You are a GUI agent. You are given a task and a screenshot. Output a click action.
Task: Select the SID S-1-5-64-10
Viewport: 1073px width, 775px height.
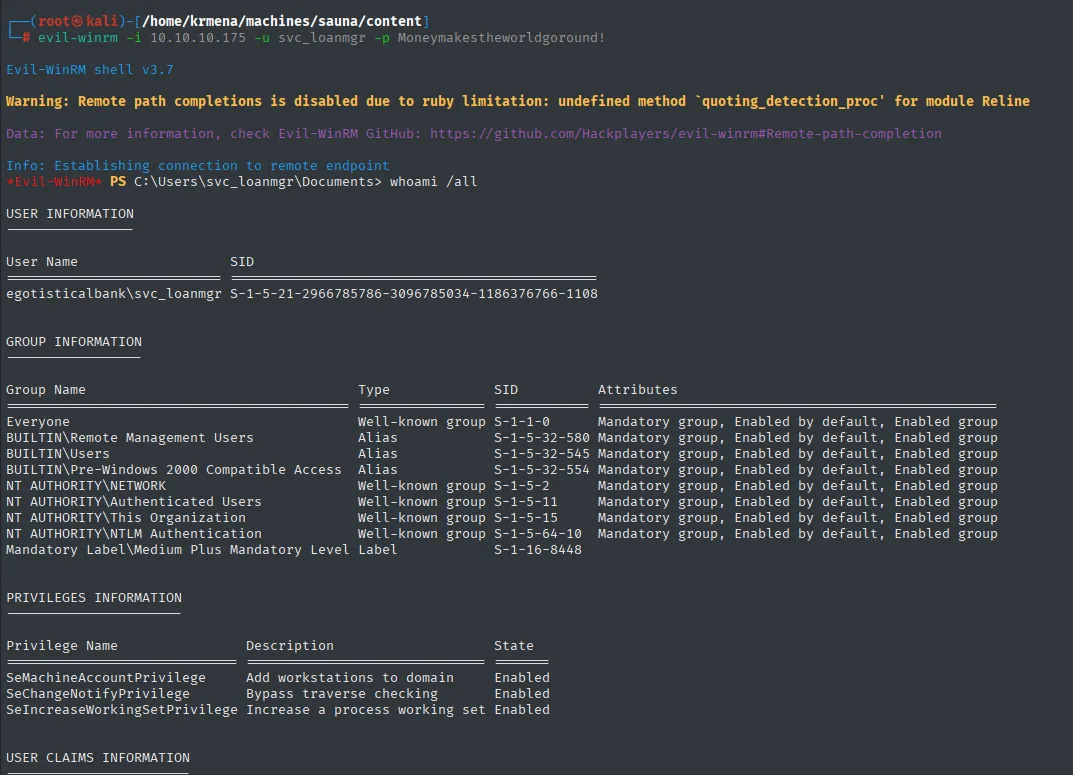[x=538, y=534]
